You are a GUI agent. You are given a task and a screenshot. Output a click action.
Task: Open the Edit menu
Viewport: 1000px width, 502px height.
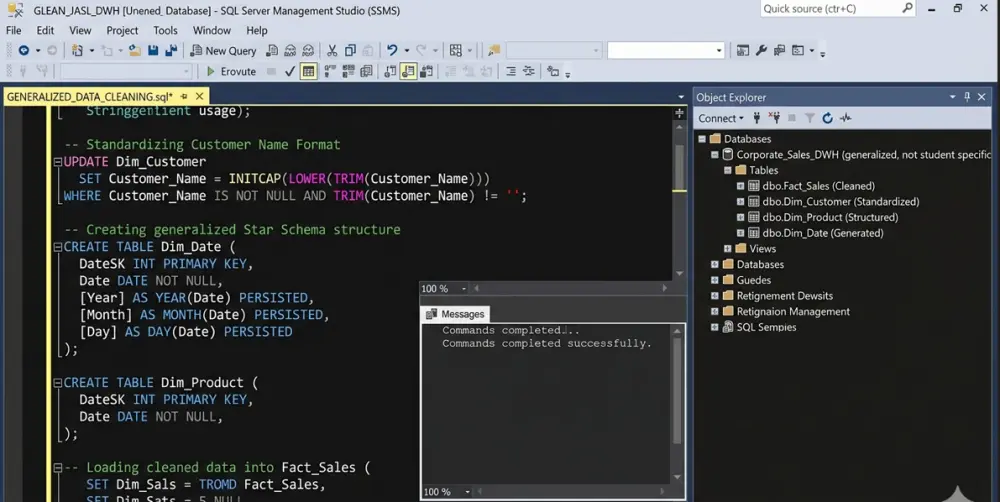tap(45, 30)
